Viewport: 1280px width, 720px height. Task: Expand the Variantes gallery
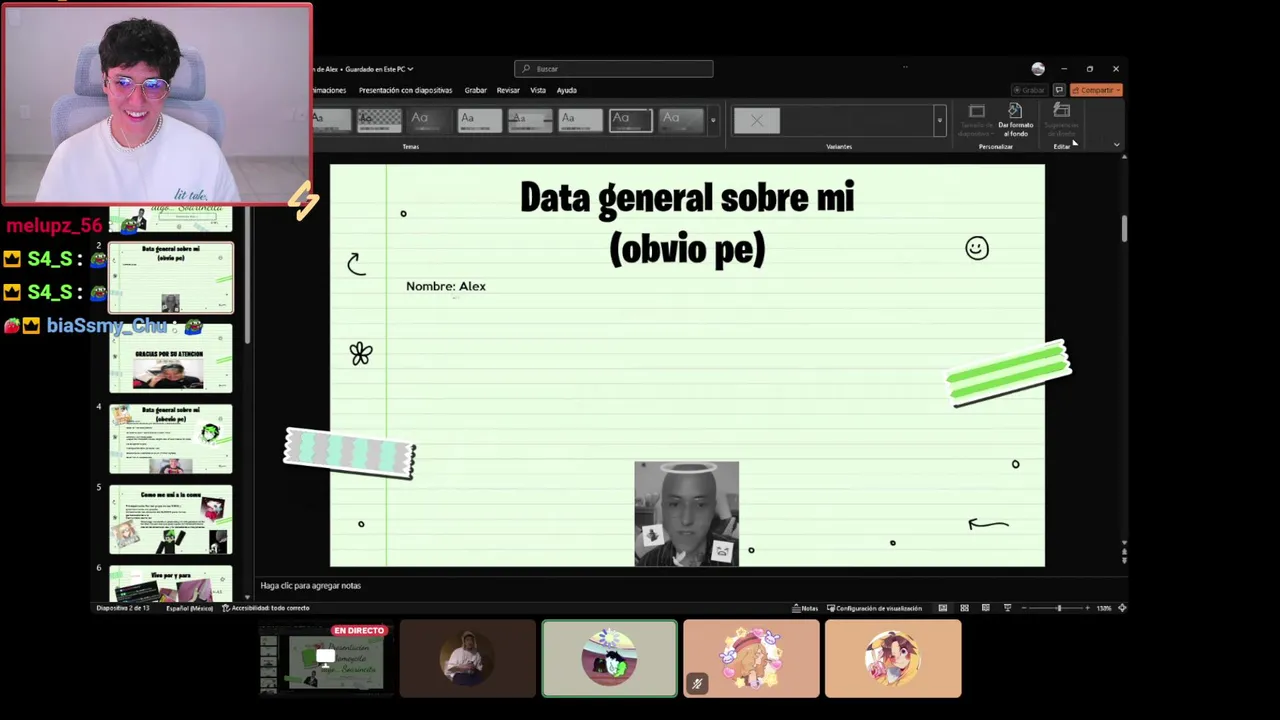tap(939, 120)
